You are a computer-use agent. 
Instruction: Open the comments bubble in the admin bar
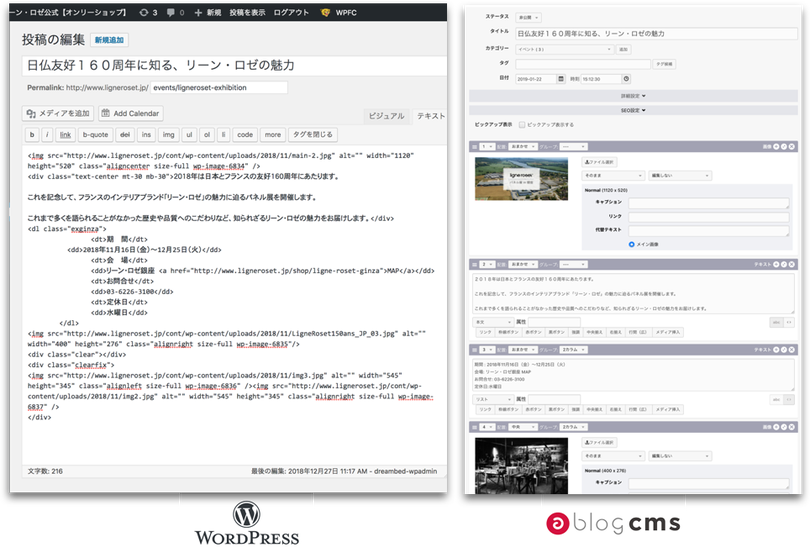pyautogui.click(x=171, y=12)
